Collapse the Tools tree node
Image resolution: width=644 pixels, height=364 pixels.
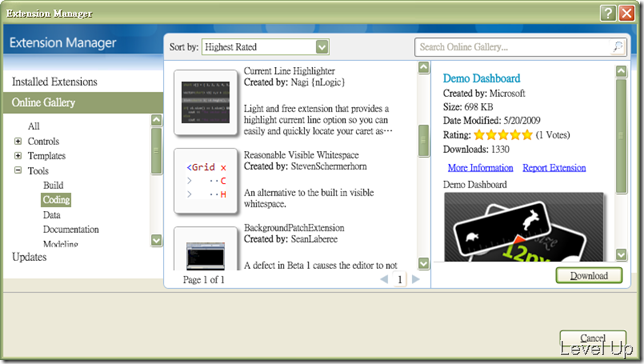[18, 170]
